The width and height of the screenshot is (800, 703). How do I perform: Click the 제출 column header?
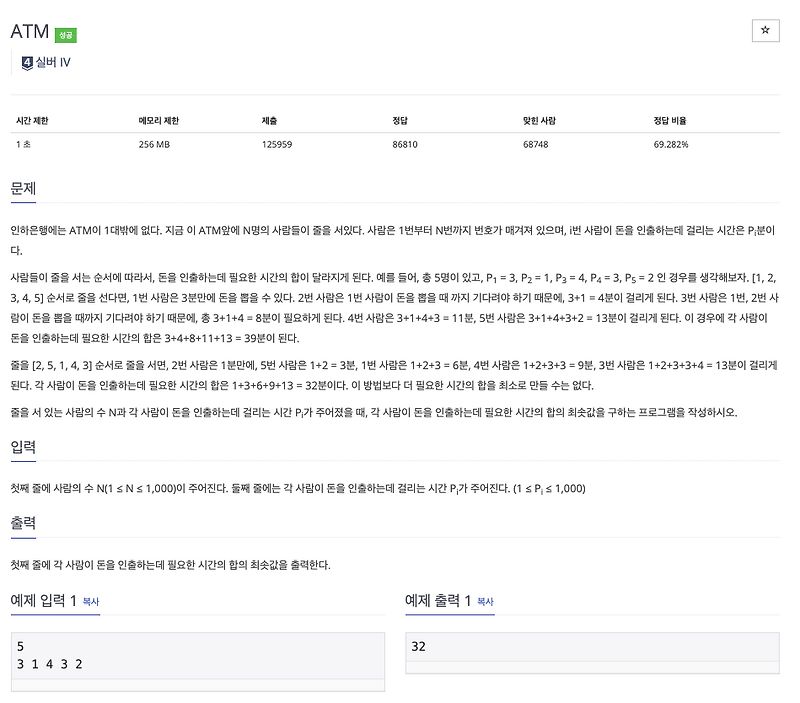[x=270, y=117]
